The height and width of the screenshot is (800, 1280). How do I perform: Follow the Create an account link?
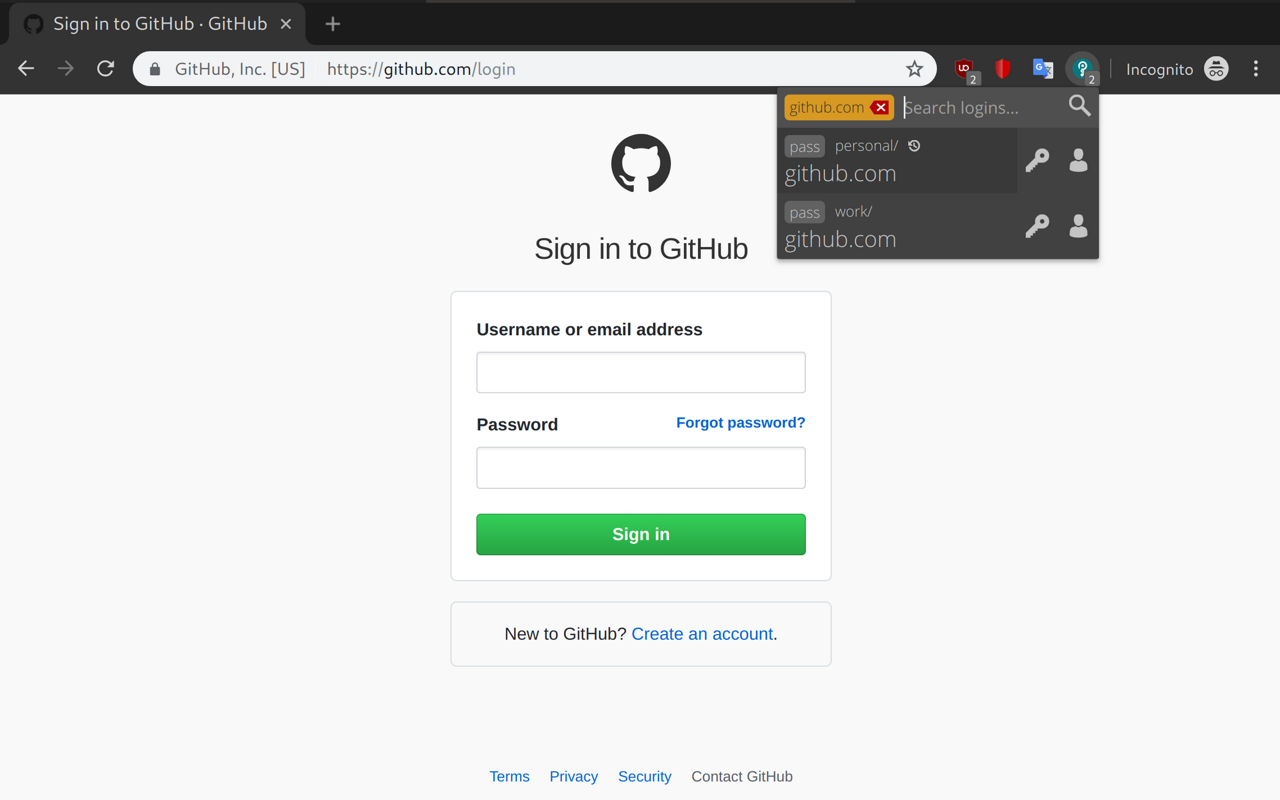702,634
